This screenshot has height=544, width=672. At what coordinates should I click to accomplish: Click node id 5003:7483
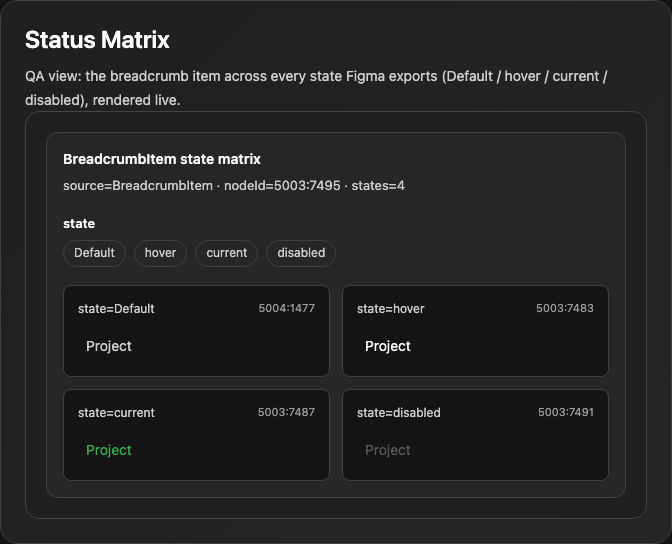point(565,308)
